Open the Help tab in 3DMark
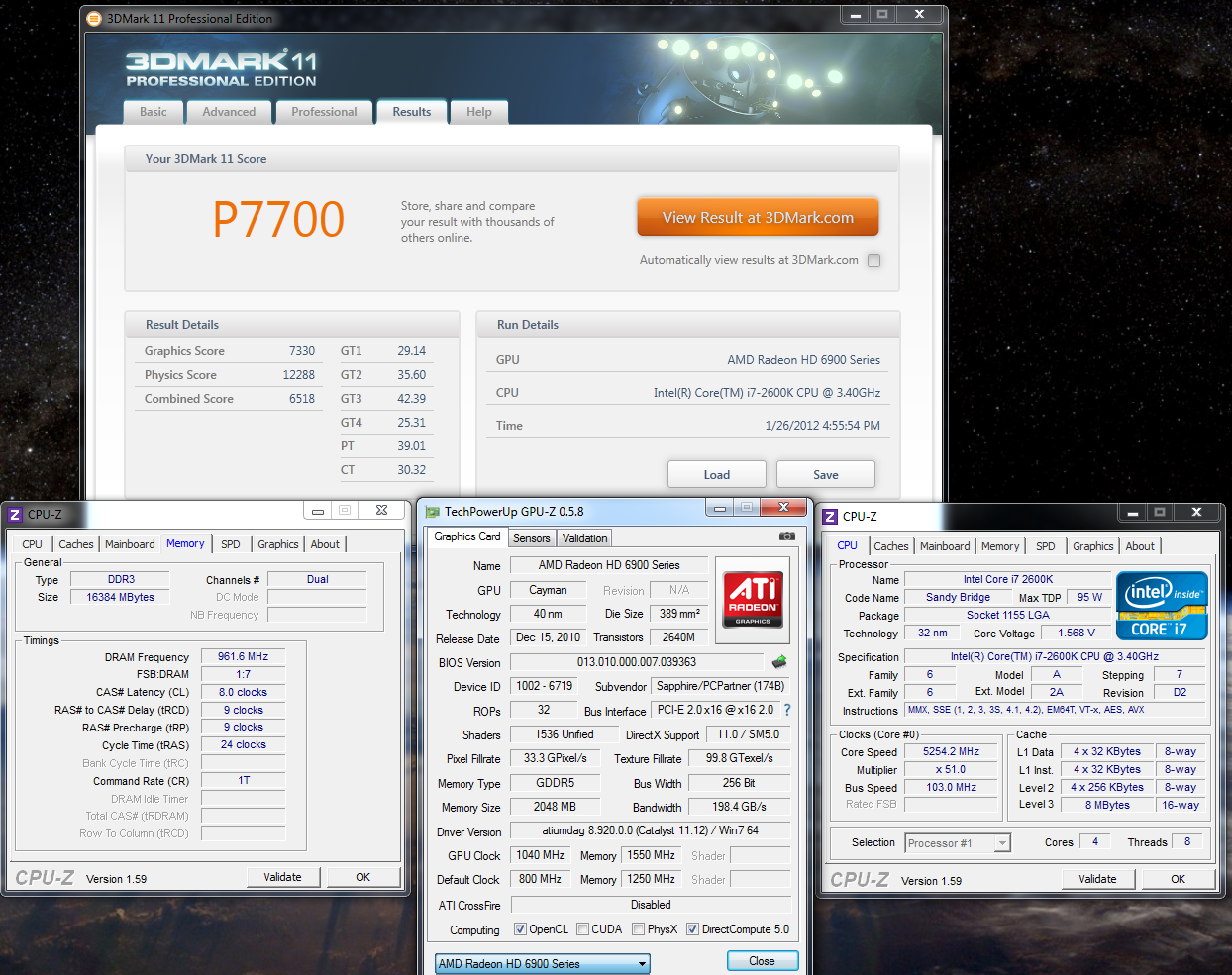1232x975 pixels. 479,112
